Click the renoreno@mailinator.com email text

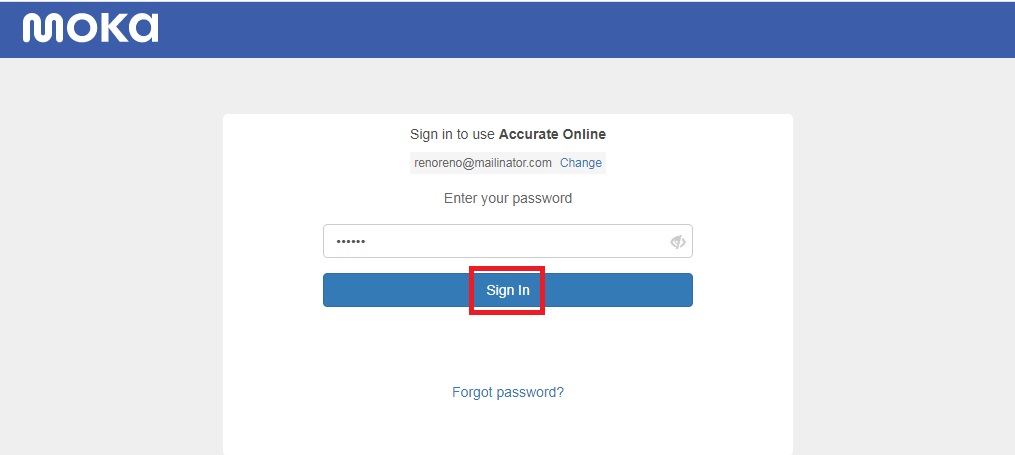[483, 162]
